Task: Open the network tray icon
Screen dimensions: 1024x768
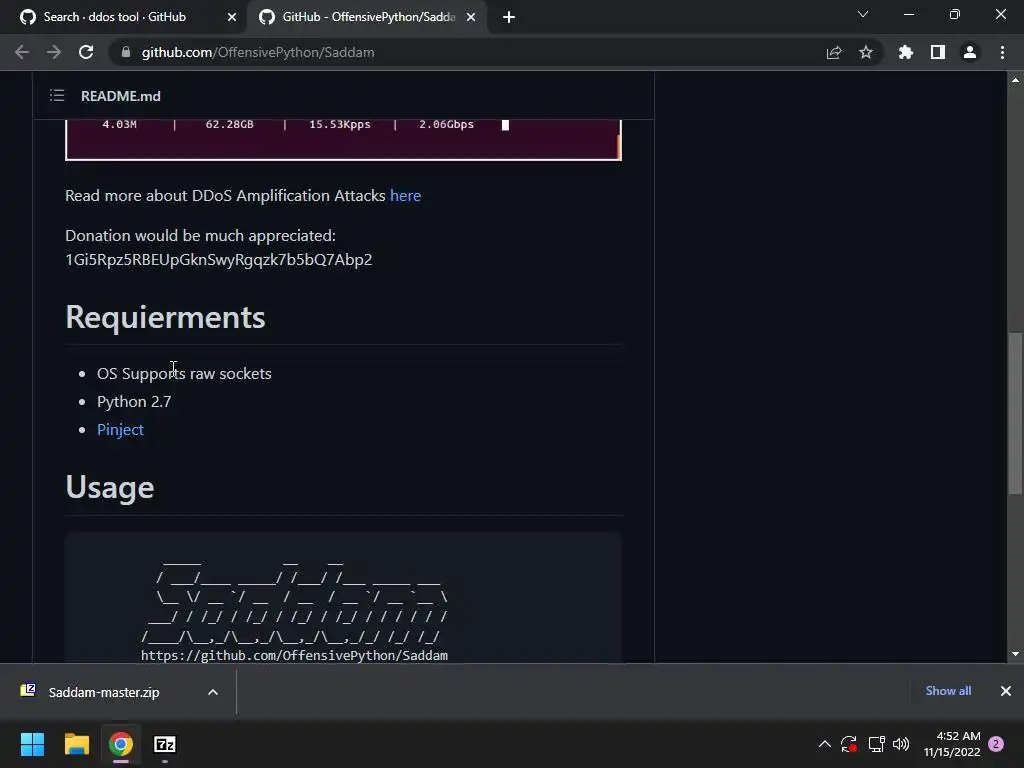Action: 876,744
